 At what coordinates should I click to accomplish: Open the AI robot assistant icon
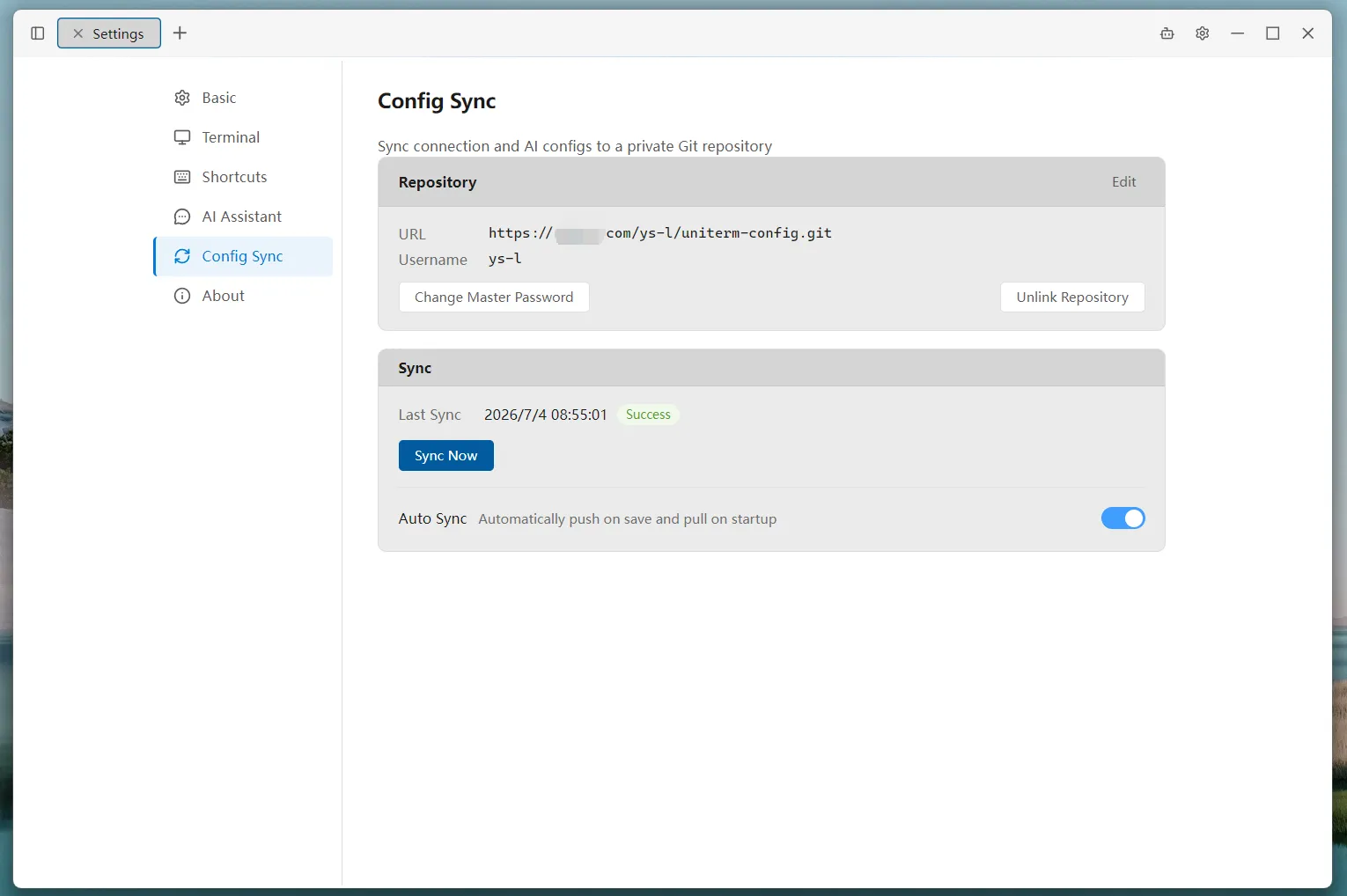tap(1167, 33)
